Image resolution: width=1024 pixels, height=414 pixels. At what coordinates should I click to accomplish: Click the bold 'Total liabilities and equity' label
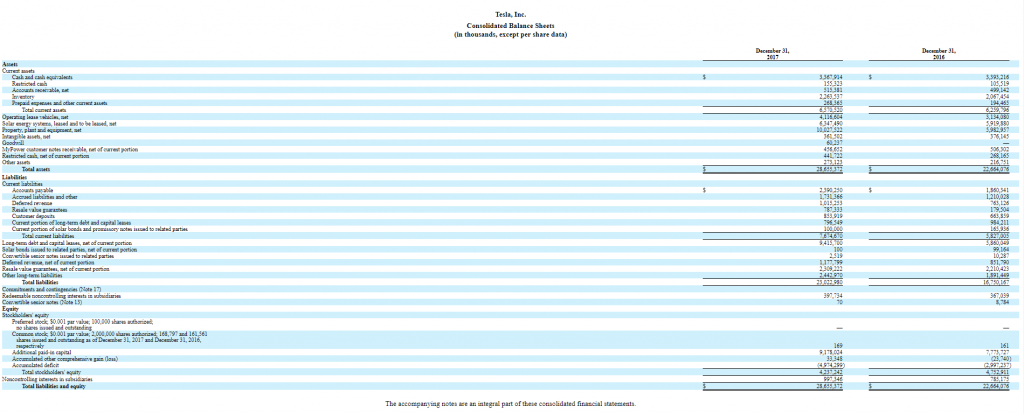pyautogui.click(x=54, y=386)
